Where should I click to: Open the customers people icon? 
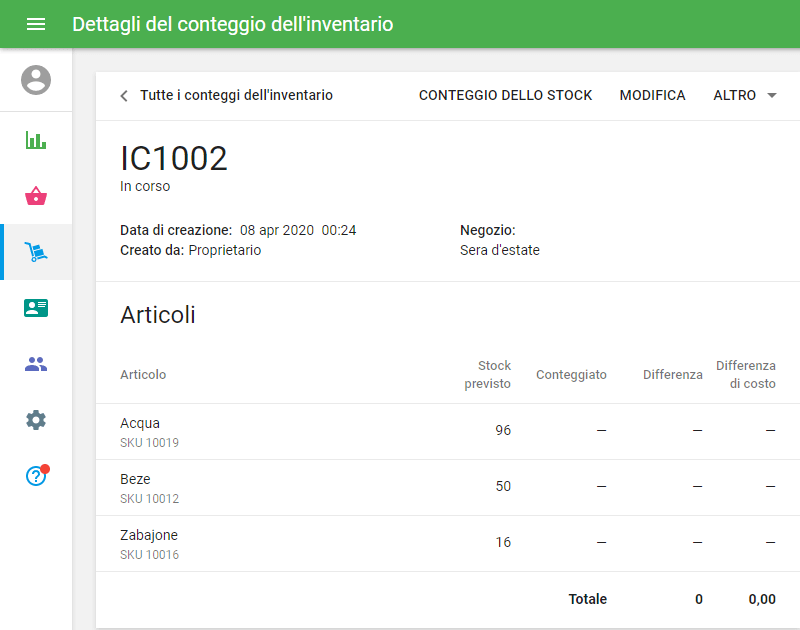click(x=36, y=364)
